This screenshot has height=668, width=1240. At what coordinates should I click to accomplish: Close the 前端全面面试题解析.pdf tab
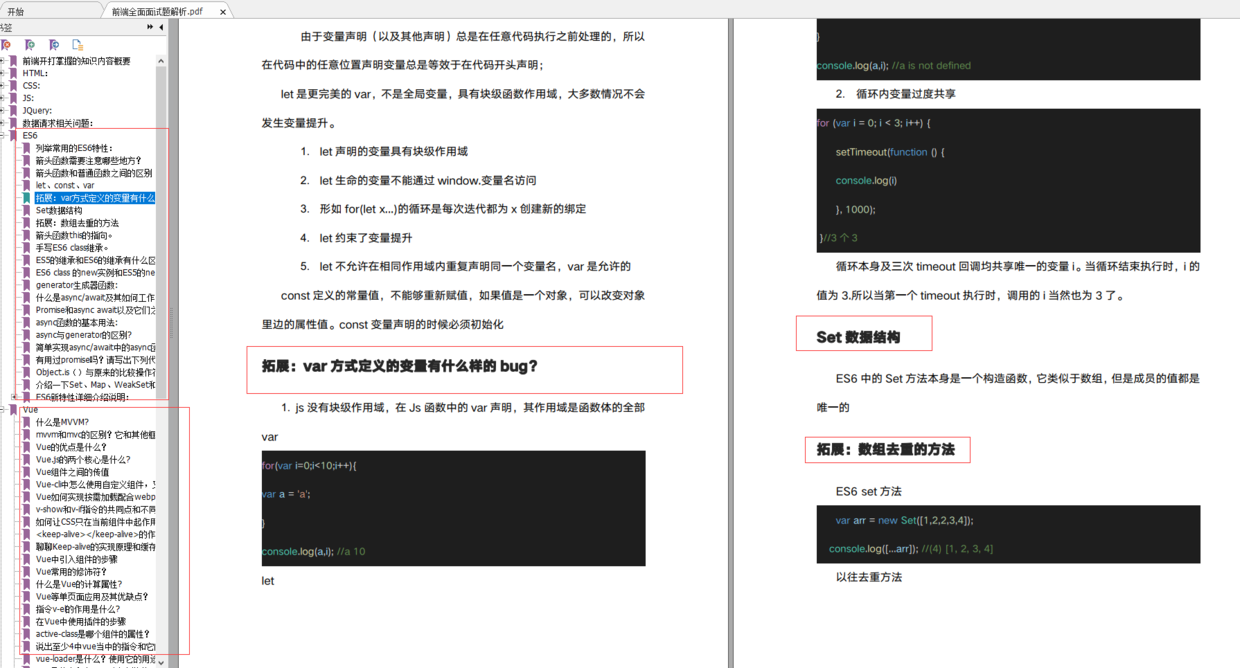pos(223,12)
